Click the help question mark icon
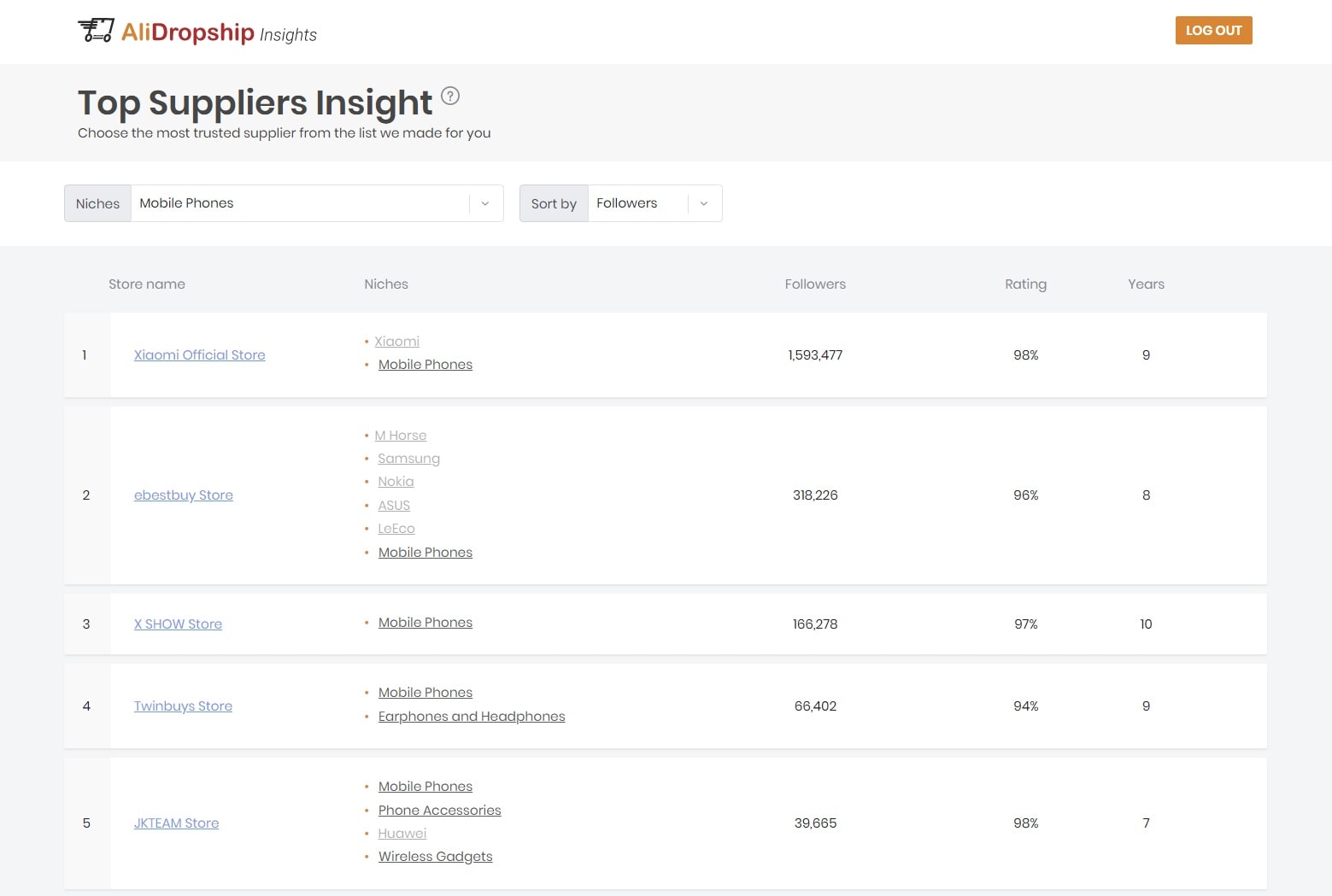Image resolution: width=1332 pixels, height=896 pixels. (450, 96)
